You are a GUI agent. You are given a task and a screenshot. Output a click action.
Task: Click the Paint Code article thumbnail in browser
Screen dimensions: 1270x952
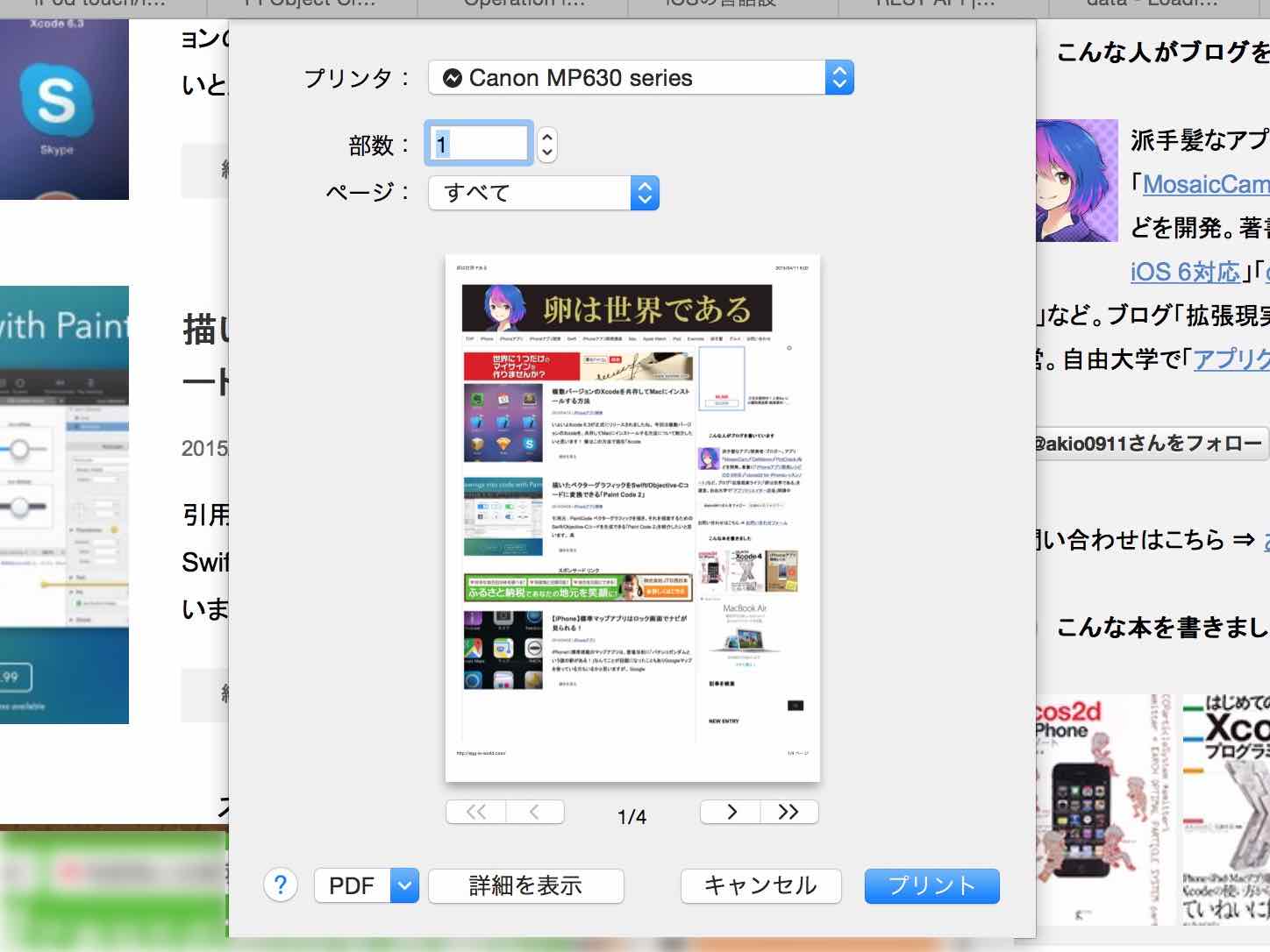point(64,505)
